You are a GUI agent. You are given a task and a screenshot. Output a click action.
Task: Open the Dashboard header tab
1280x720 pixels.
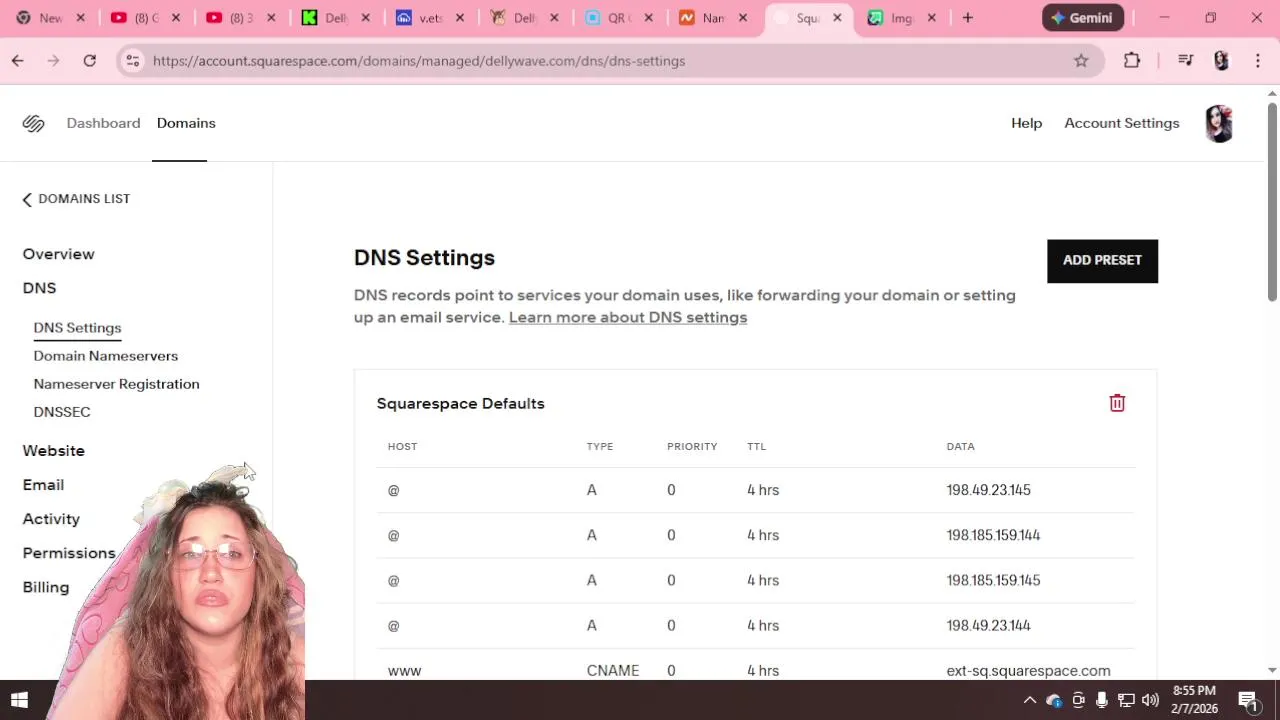point(103,123)
